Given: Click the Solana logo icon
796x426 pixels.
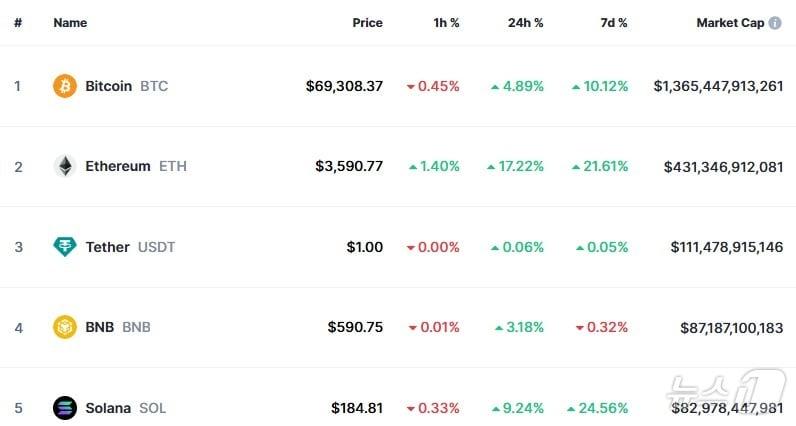Looking at the screenshot, I should click(x=65, y=408).
